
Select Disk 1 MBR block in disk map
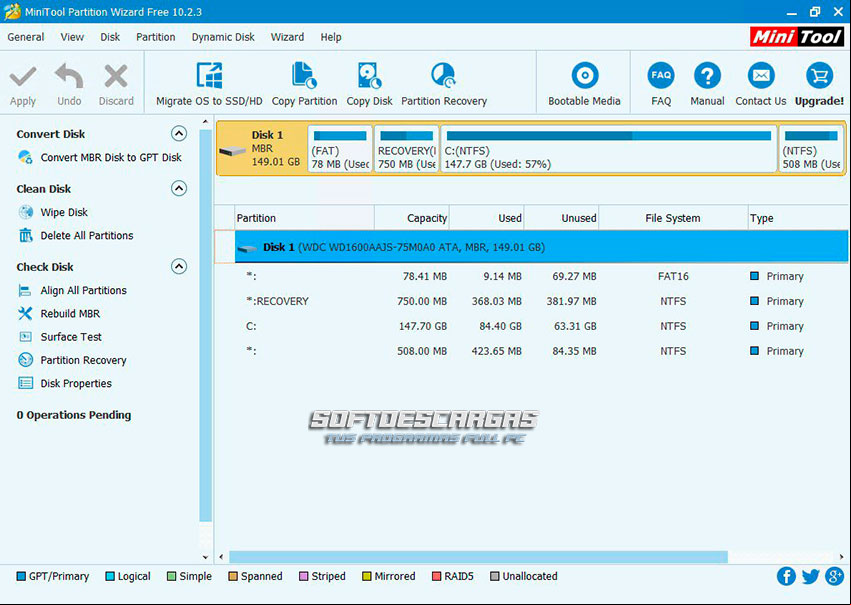(261, 148)
